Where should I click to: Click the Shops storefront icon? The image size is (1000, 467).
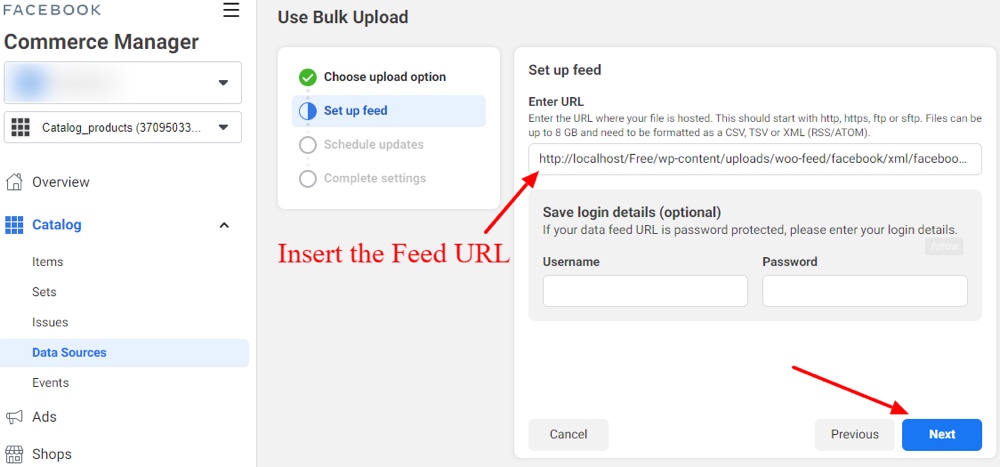coord(14,454)
